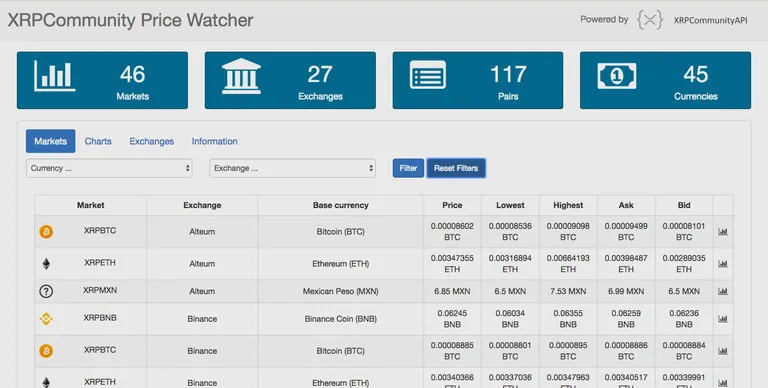
Task: Click the Binance Coin icon beside XRPBNB
Action: (x=46, y=319)
